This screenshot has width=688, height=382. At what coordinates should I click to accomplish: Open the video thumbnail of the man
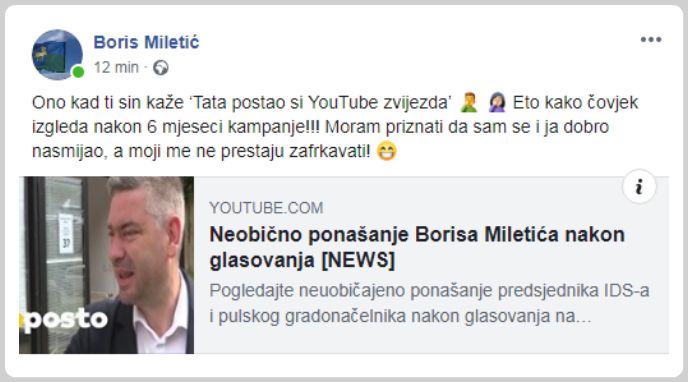pos(107,265)
